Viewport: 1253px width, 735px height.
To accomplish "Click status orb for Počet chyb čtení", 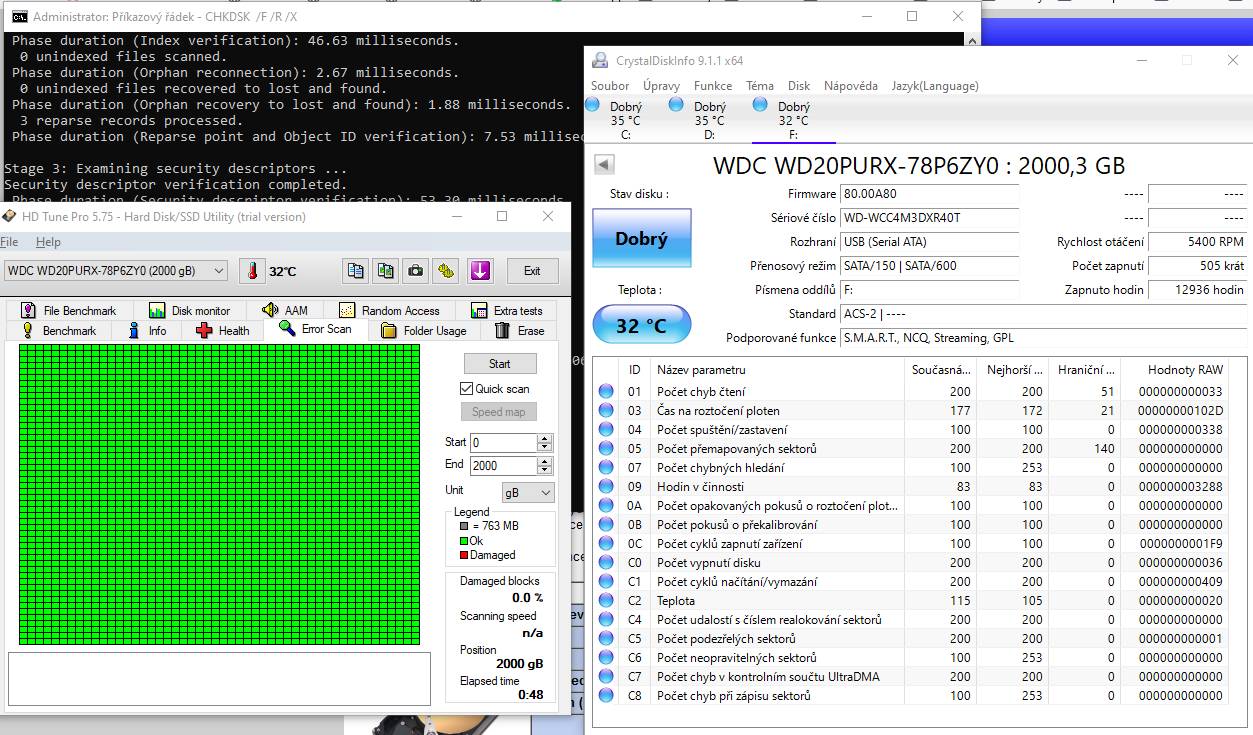I will [x=606, y=392].
